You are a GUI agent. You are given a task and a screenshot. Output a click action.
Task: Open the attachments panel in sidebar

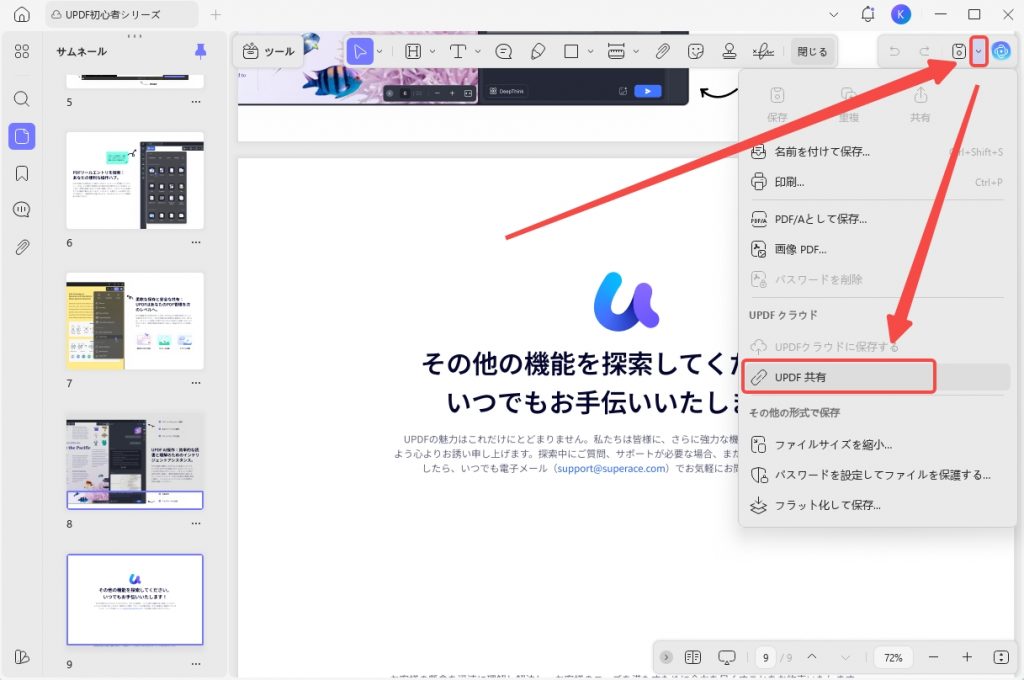pyautogui.click(x=22, y=248)
